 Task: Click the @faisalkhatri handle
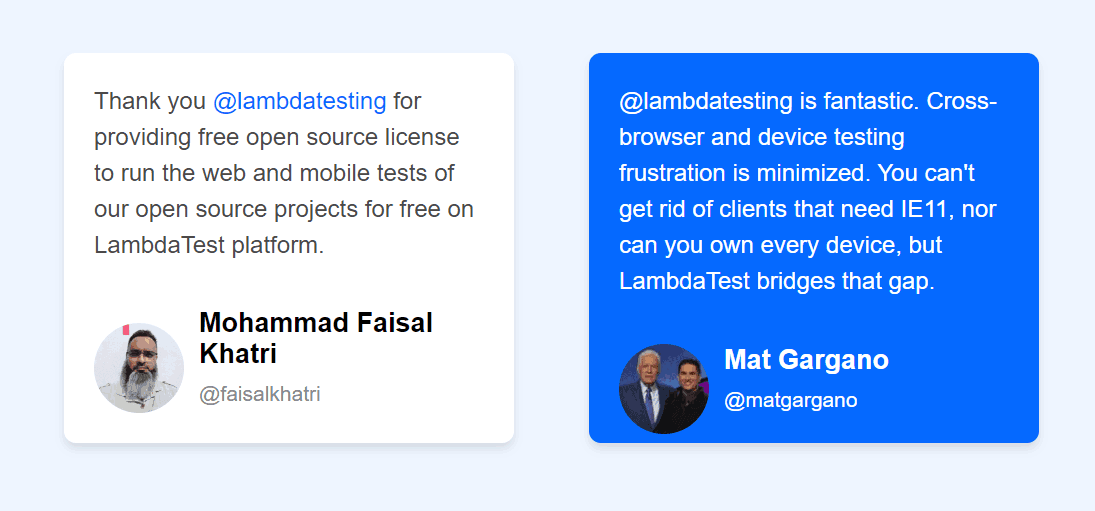click(x=260, y=394)
